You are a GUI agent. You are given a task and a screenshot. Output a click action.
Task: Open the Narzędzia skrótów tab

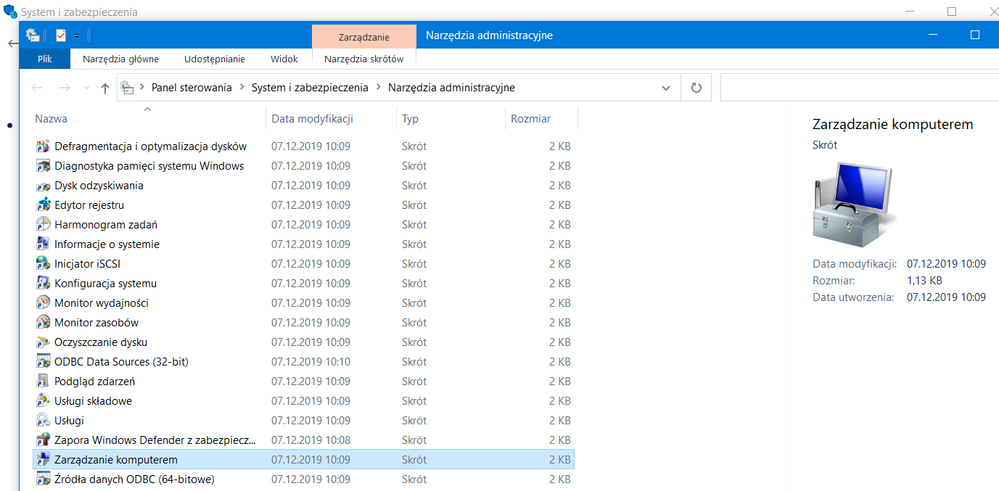[364, 59]
